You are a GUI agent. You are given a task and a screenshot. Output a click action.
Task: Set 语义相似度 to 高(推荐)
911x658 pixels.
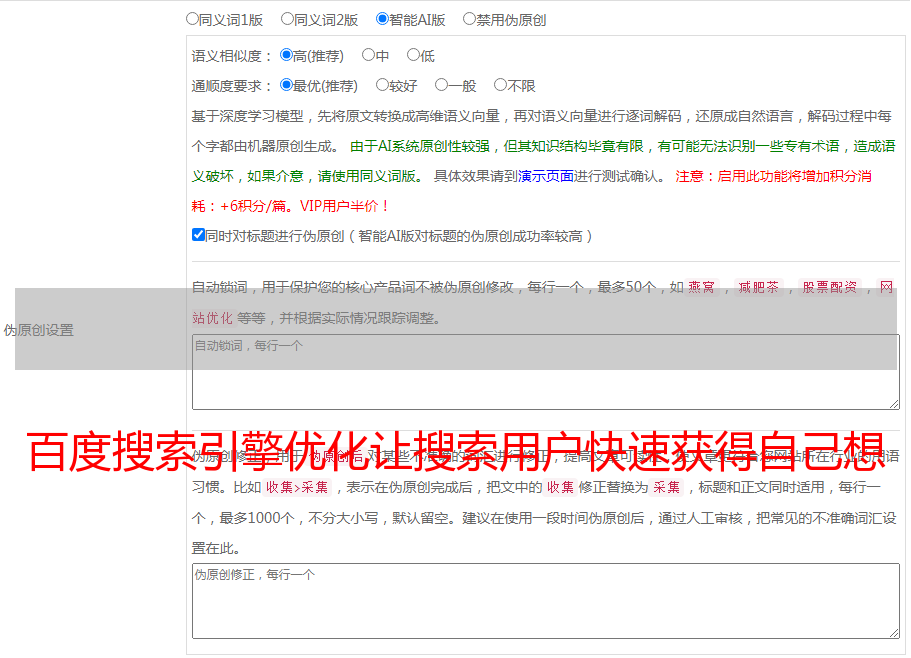286,56
